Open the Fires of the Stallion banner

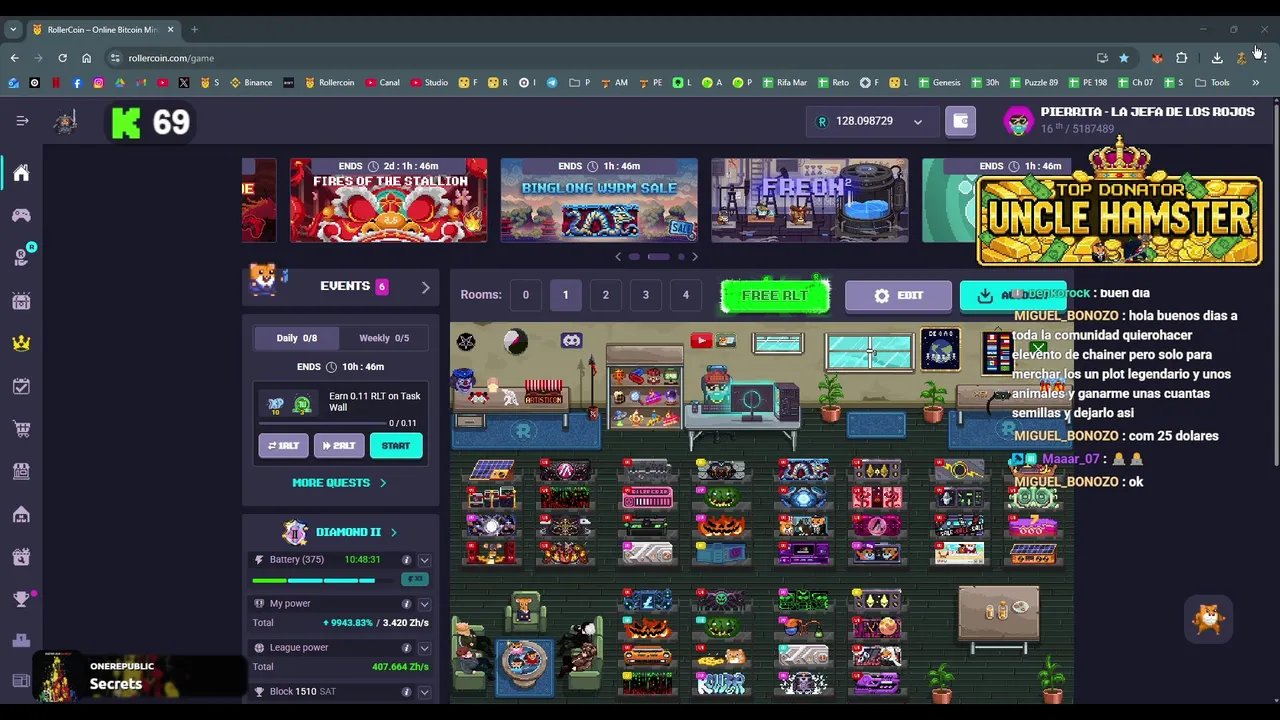coord(388,200)
